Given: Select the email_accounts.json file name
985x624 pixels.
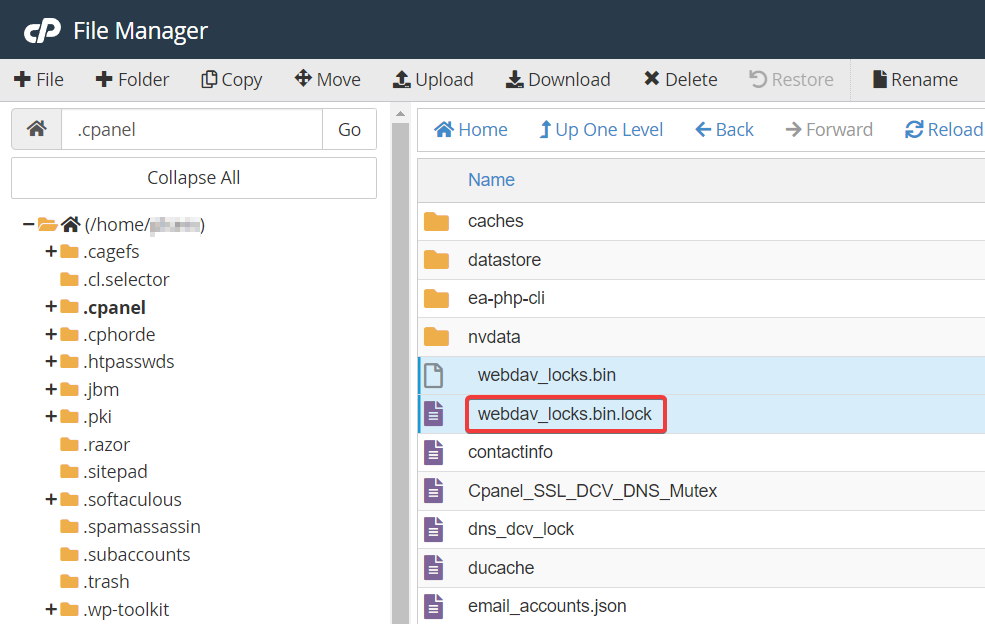Looking at the screenshot, I should [547, 606].
